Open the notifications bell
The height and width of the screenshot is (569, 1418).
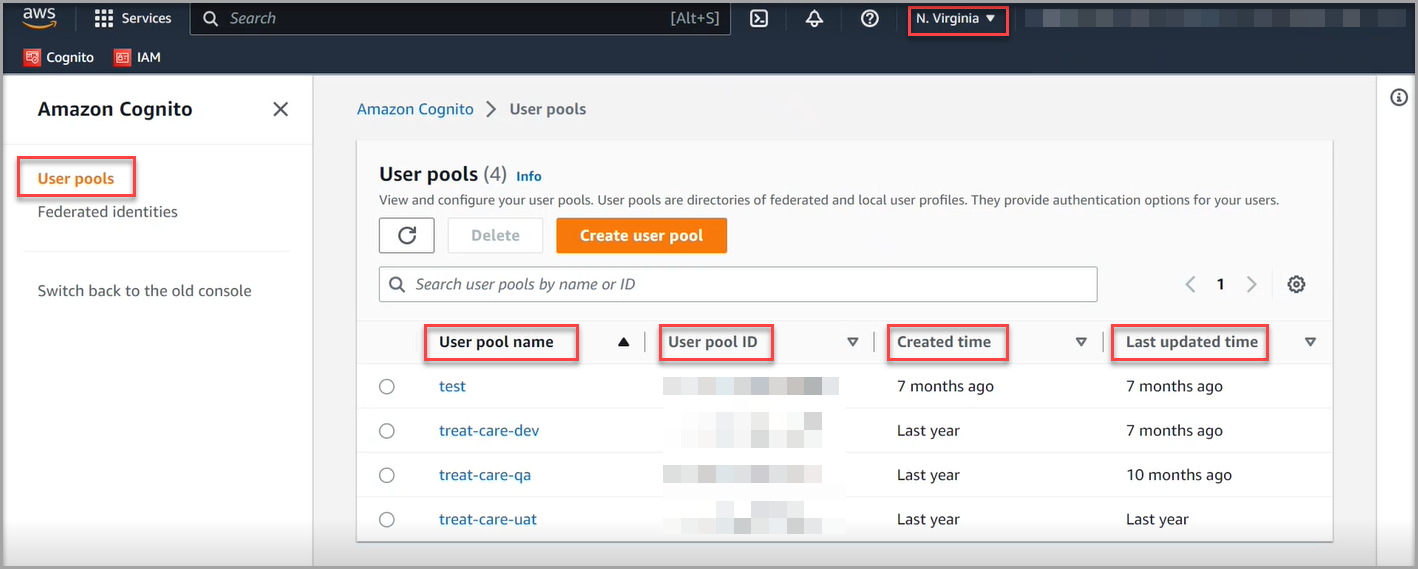[814, 18]
